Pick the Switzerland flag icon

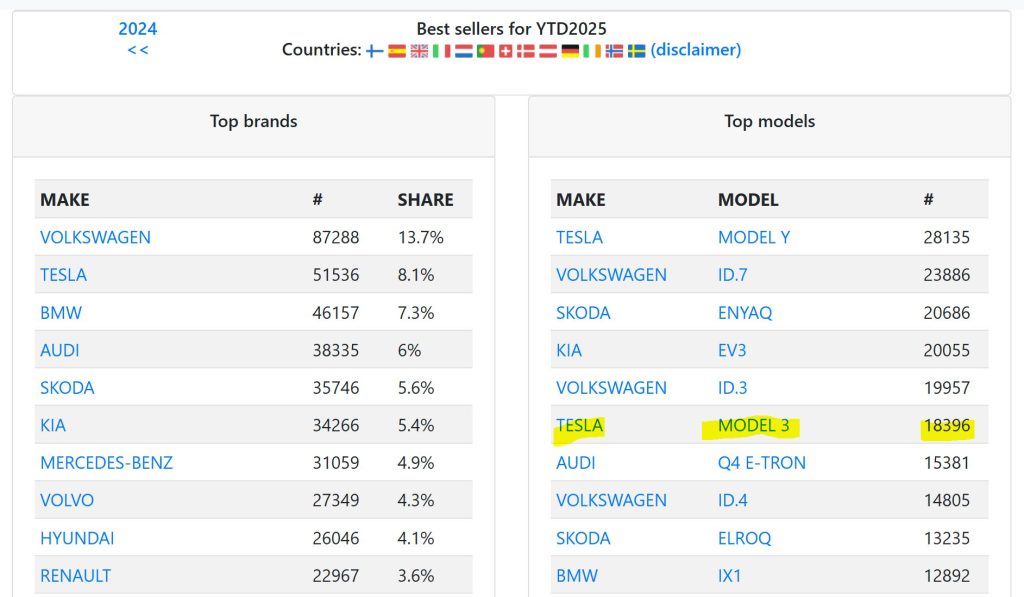[505, 50]
